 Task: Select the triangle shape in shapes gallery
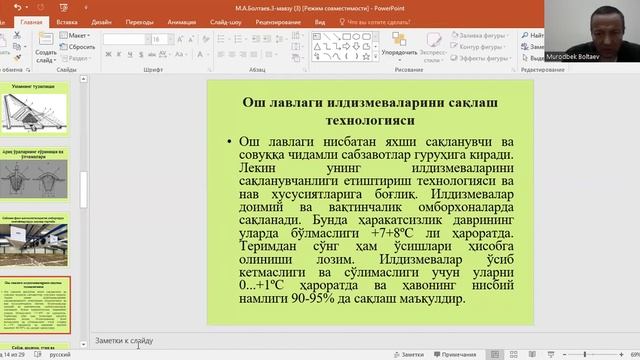pyautogui.click(x=317, y=47)
